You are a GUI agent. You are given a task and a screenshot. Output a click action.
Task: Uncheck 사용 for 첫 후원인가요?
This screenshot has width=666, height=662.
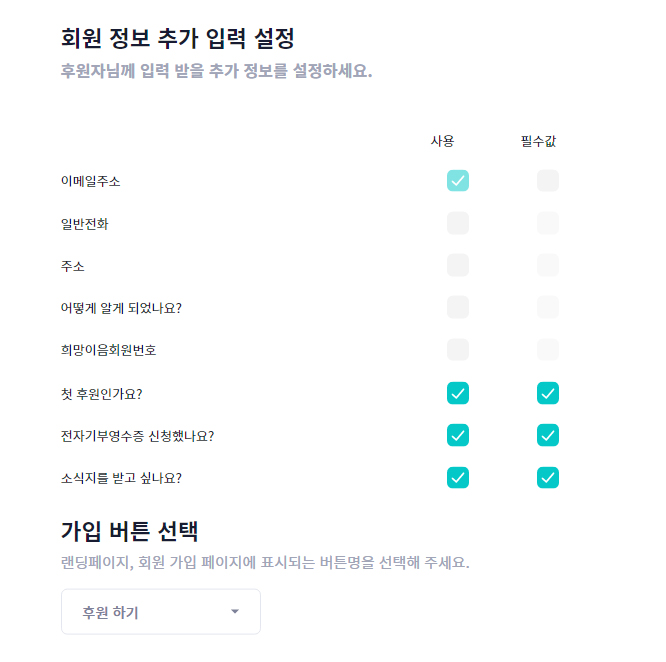pos(458,393)
